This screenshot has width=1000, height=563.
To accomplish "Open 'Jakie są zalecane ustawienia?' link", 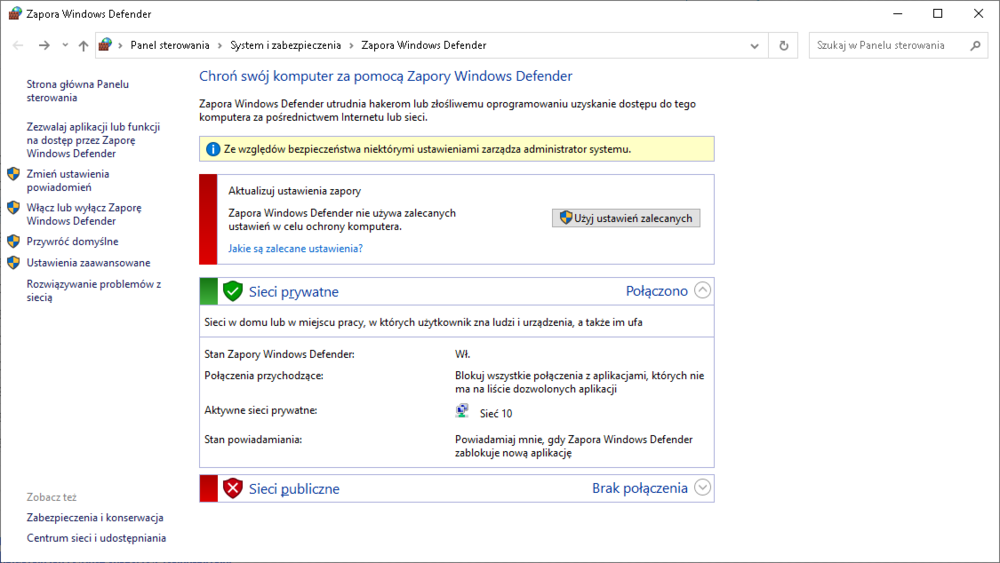I will [x=295, y=249].
